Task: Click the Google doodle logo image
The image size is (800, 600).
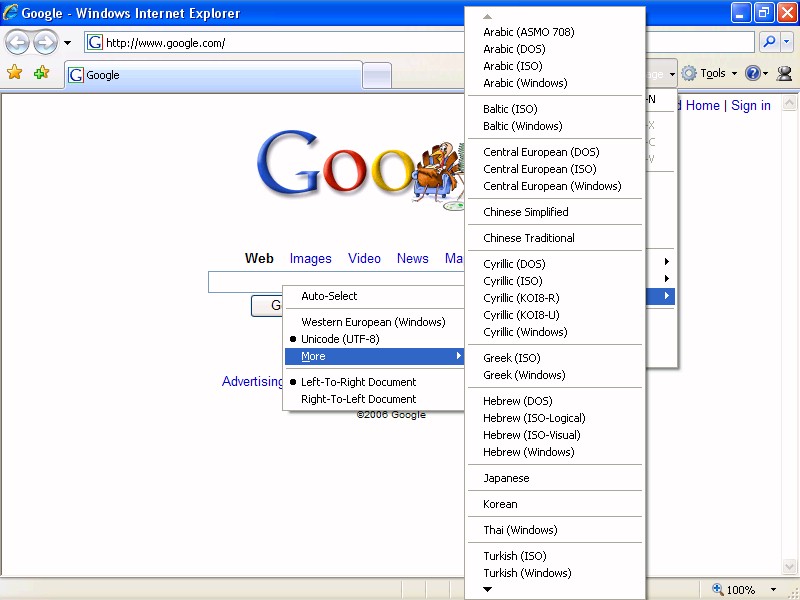Action: pos(360,168)
